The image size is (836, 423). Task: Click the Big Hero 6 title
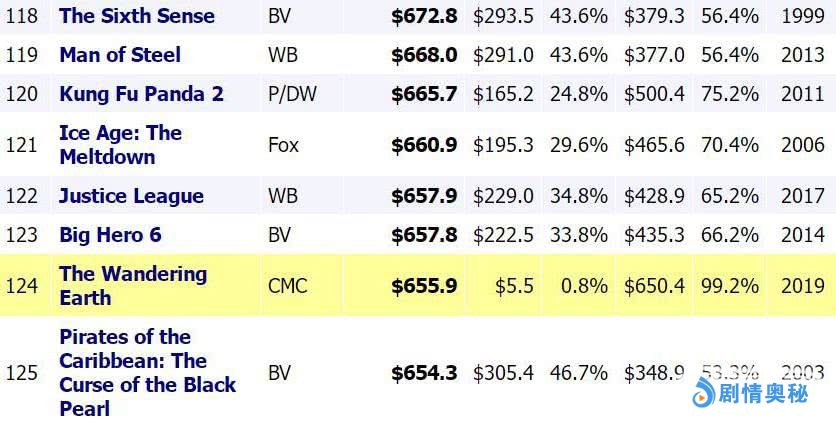click(x=110, y=235)
